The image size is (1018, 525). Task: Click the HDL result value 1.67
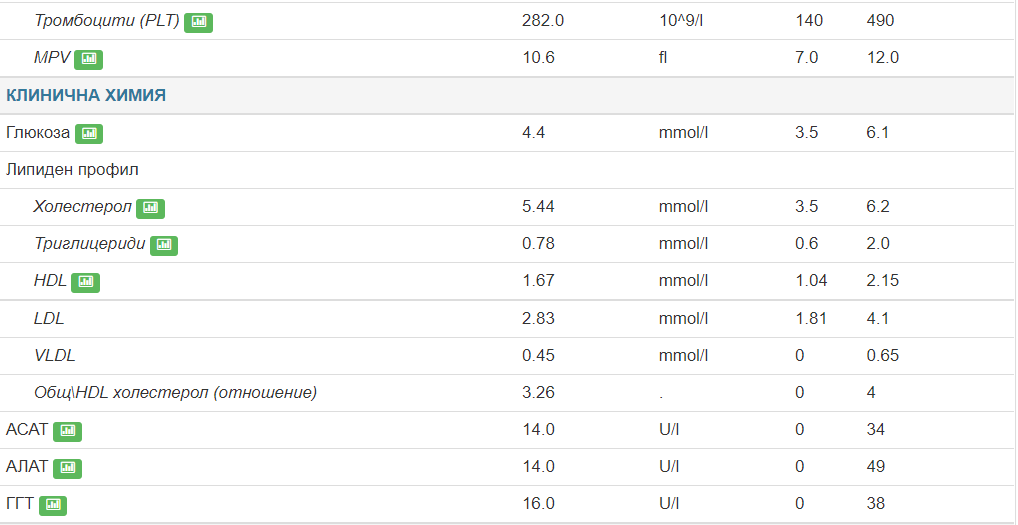point(538,281)
